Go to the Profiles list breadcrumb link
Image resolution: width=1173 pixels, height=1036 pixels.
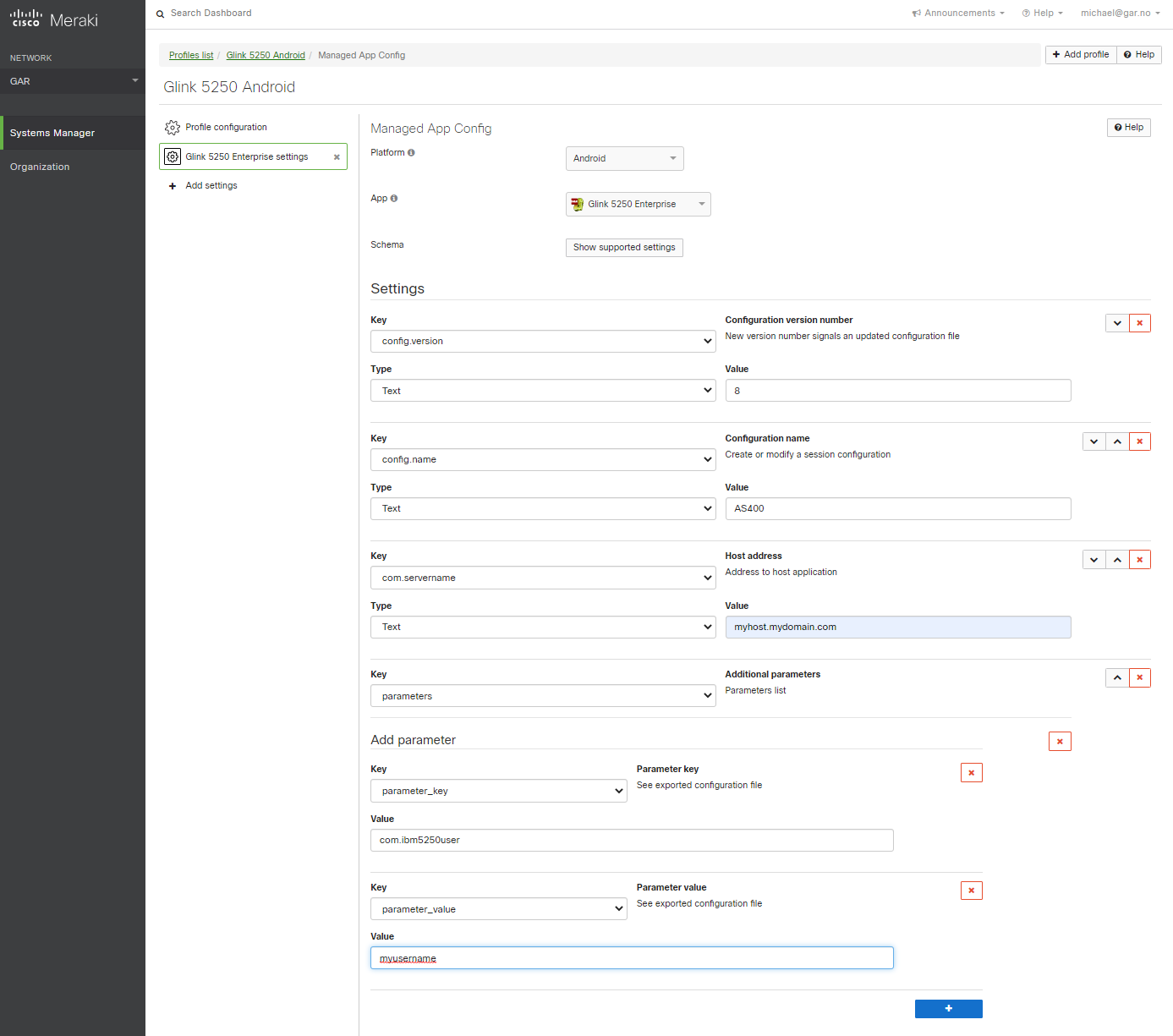coord(191,55)
